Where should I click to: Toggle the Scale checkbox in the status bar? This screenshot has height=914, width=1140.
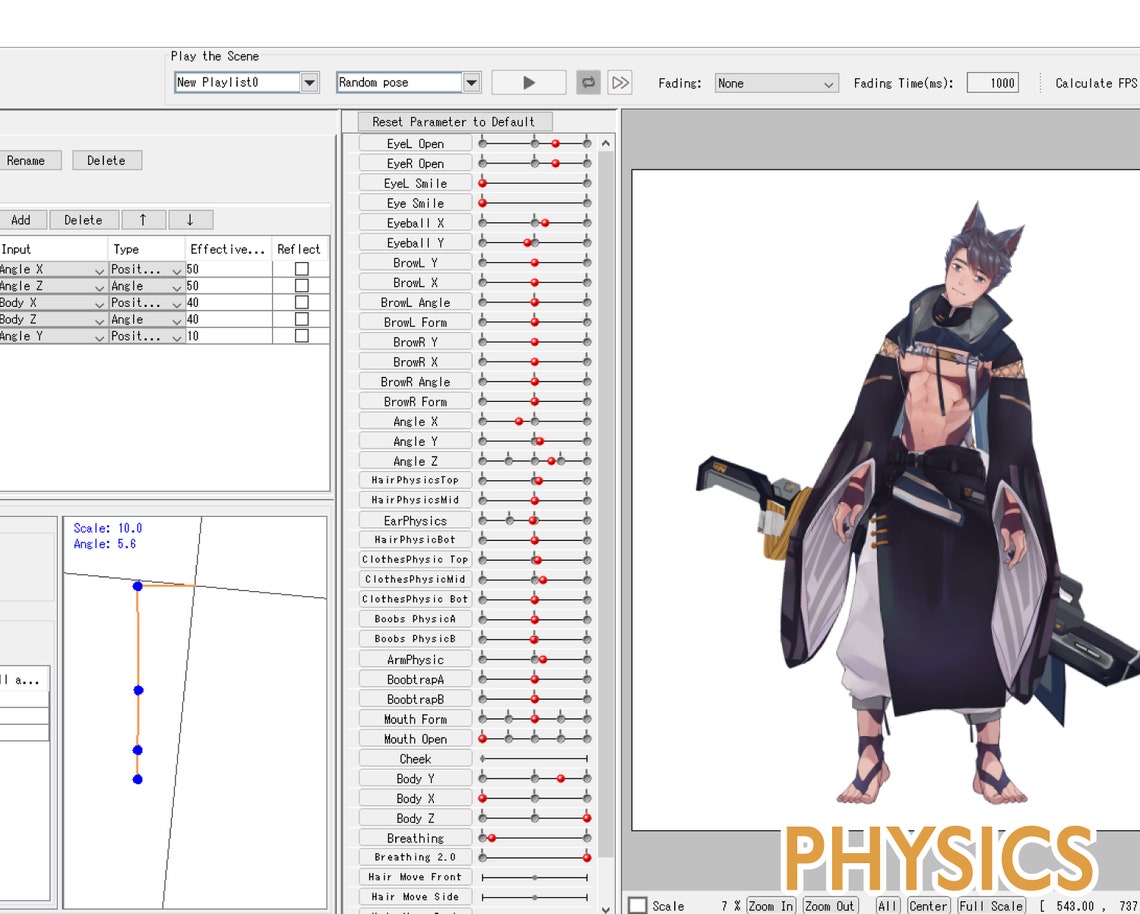[636, 903]
